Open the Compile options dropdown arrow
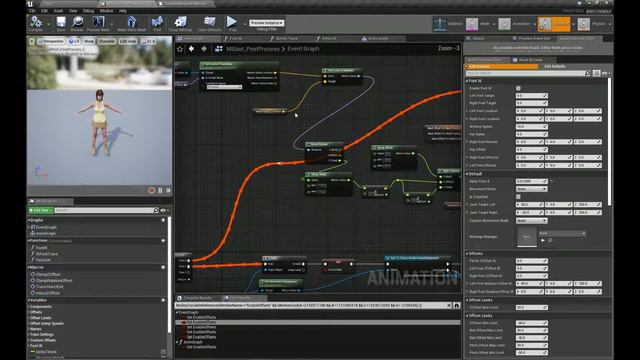Screen dimensions: 640x360 pyautogui.click(x=49, y=24)
